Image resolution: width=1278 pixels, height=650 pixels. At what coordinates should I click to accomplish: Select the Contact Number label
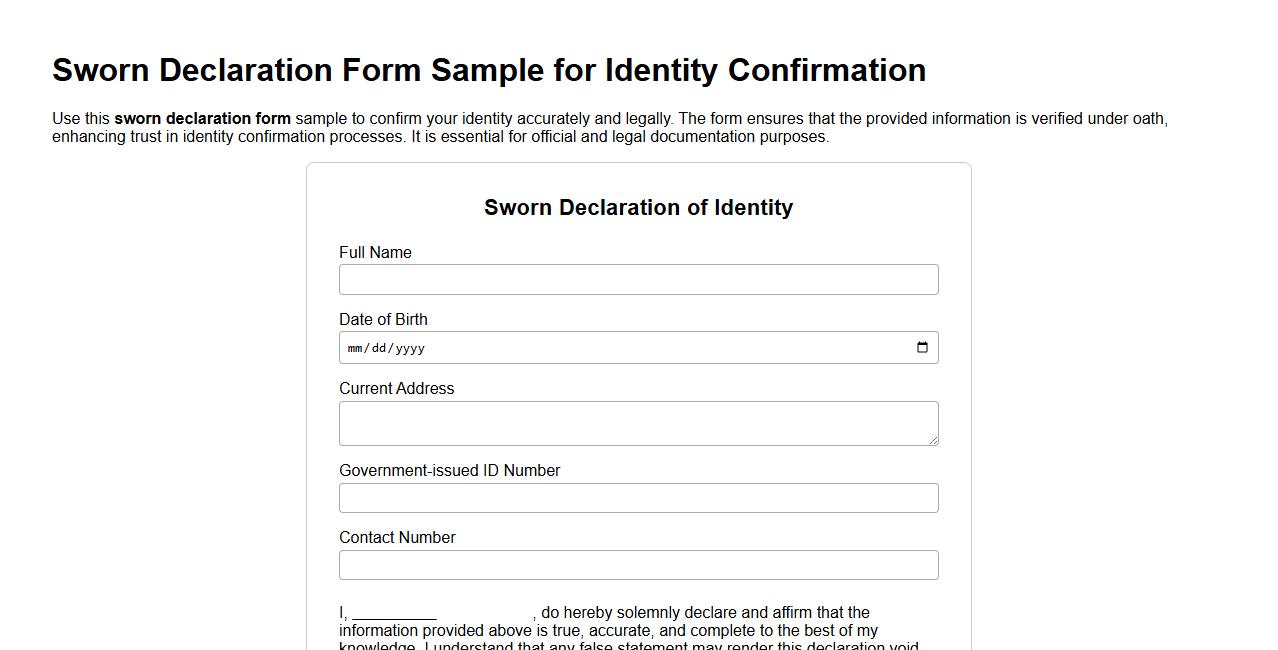pos(397,537)
